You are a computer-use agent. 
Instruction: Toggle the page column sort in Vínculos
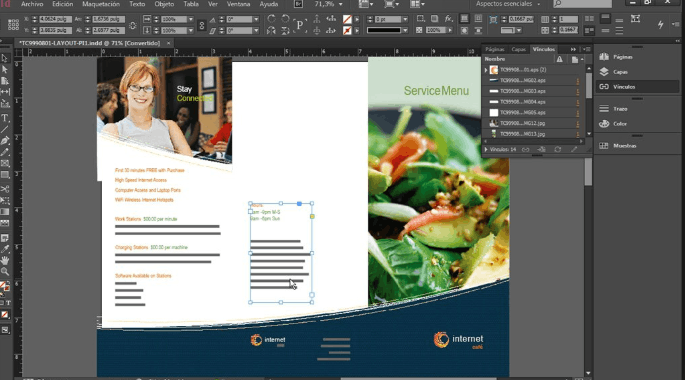574,59
